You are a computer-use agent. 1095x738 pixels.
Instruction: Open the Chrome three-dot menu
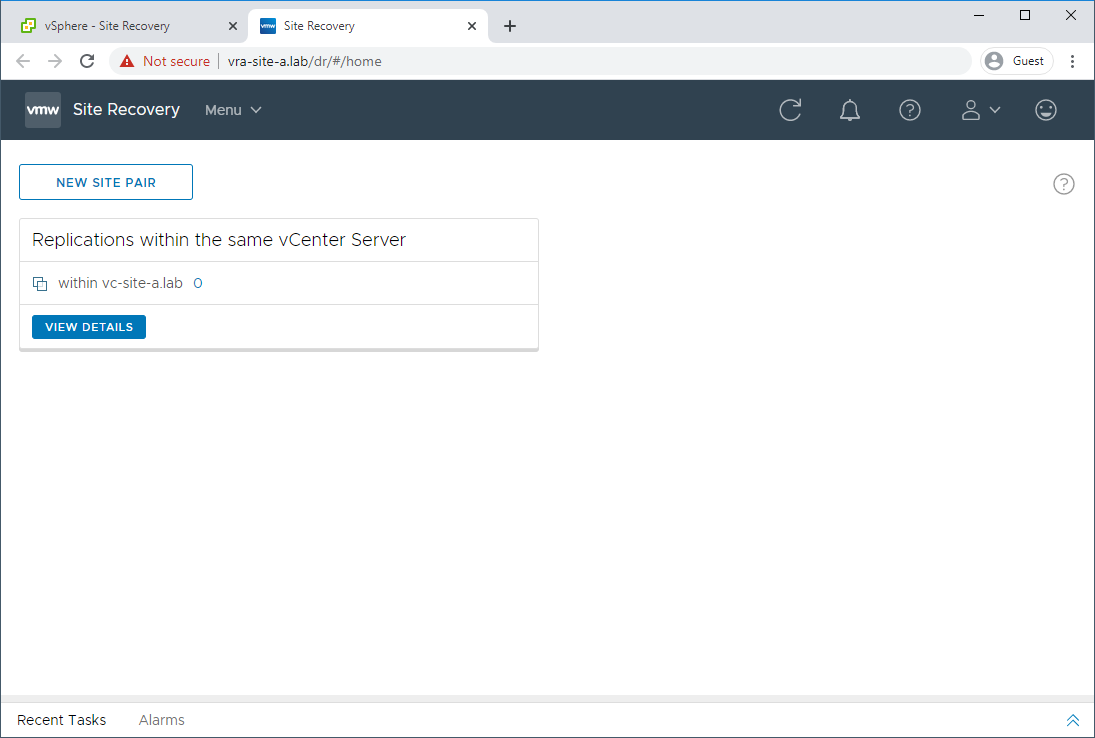[x=1072, y=61]
